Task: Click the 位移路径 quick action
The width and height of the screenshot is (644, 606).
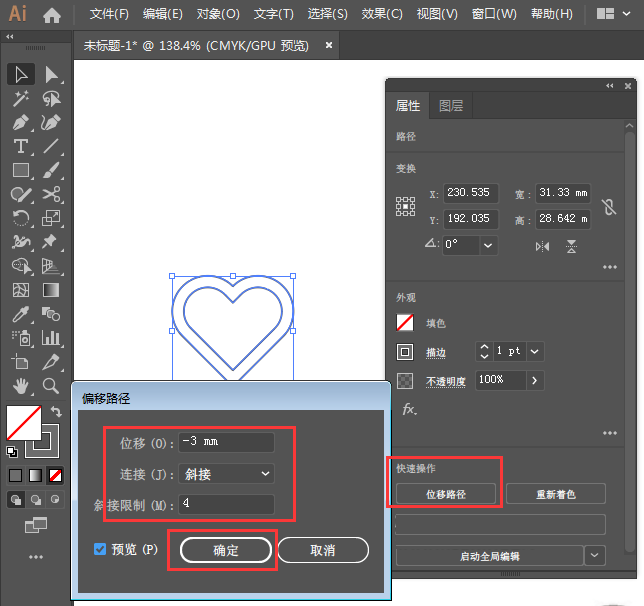Action: tap(446, 494)
